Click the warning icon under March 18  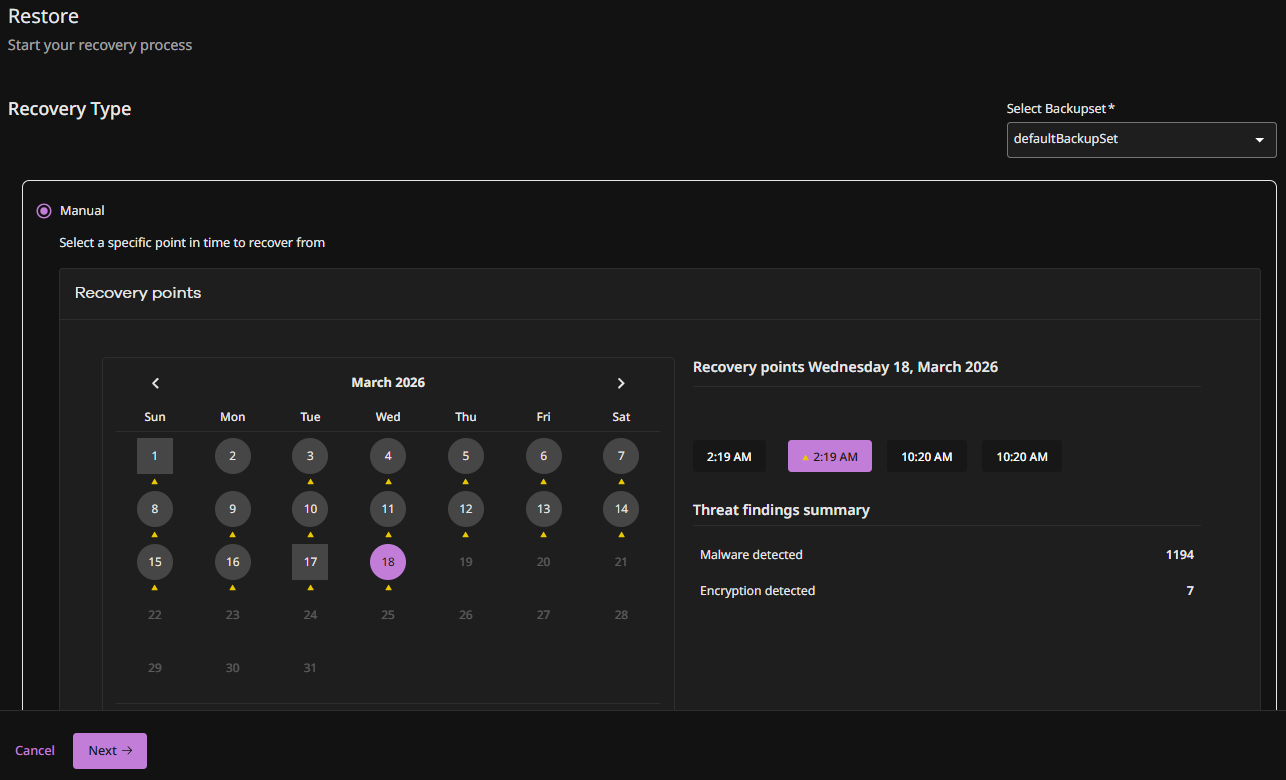(x=388, y=588)
